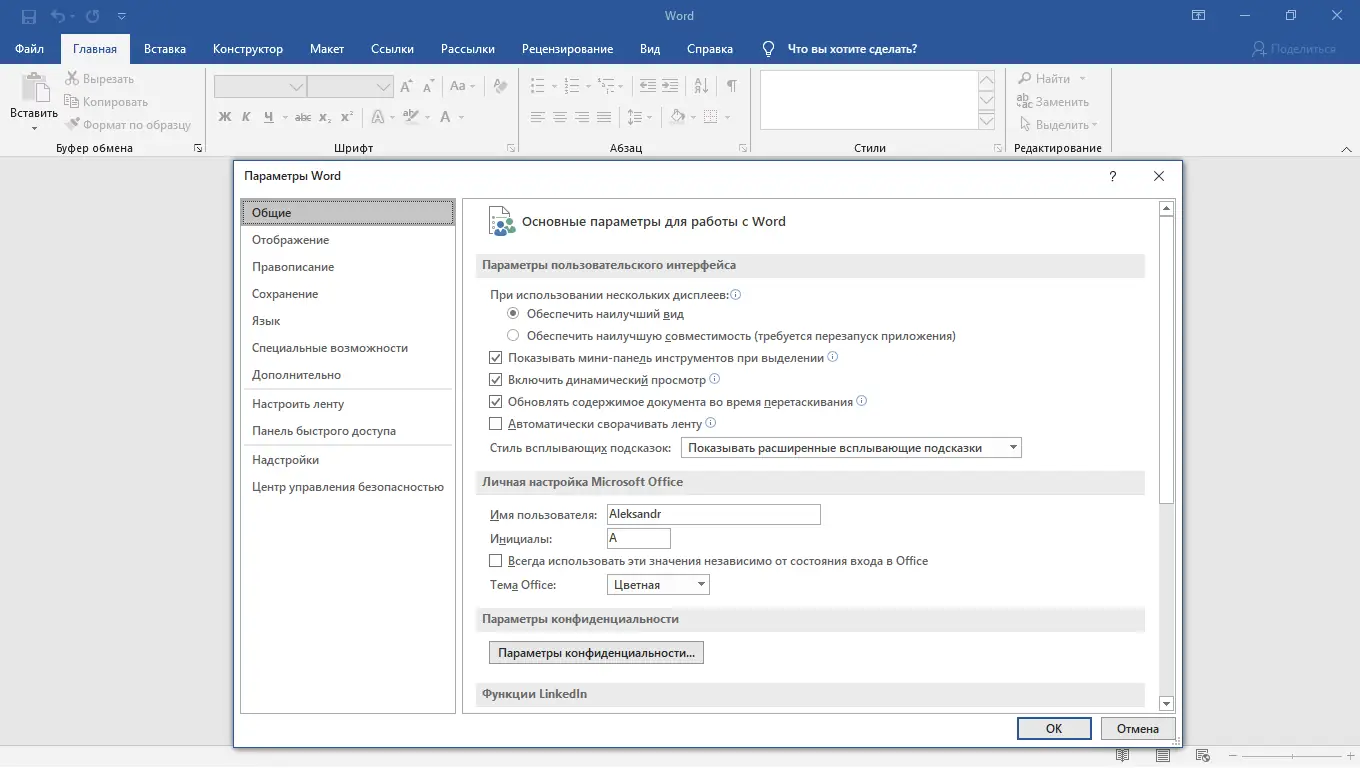This screenshot has height=768, width=1360.
Task: Click the show paragraph marks ¶ icon
Action: click(732, 86)
